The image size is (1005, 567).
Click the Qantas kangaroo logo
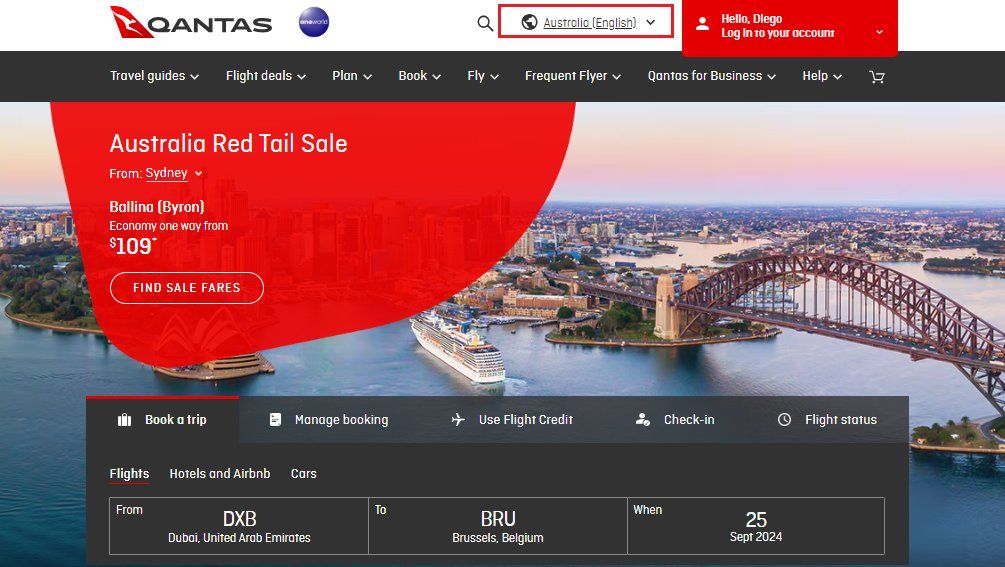point(191,22)
